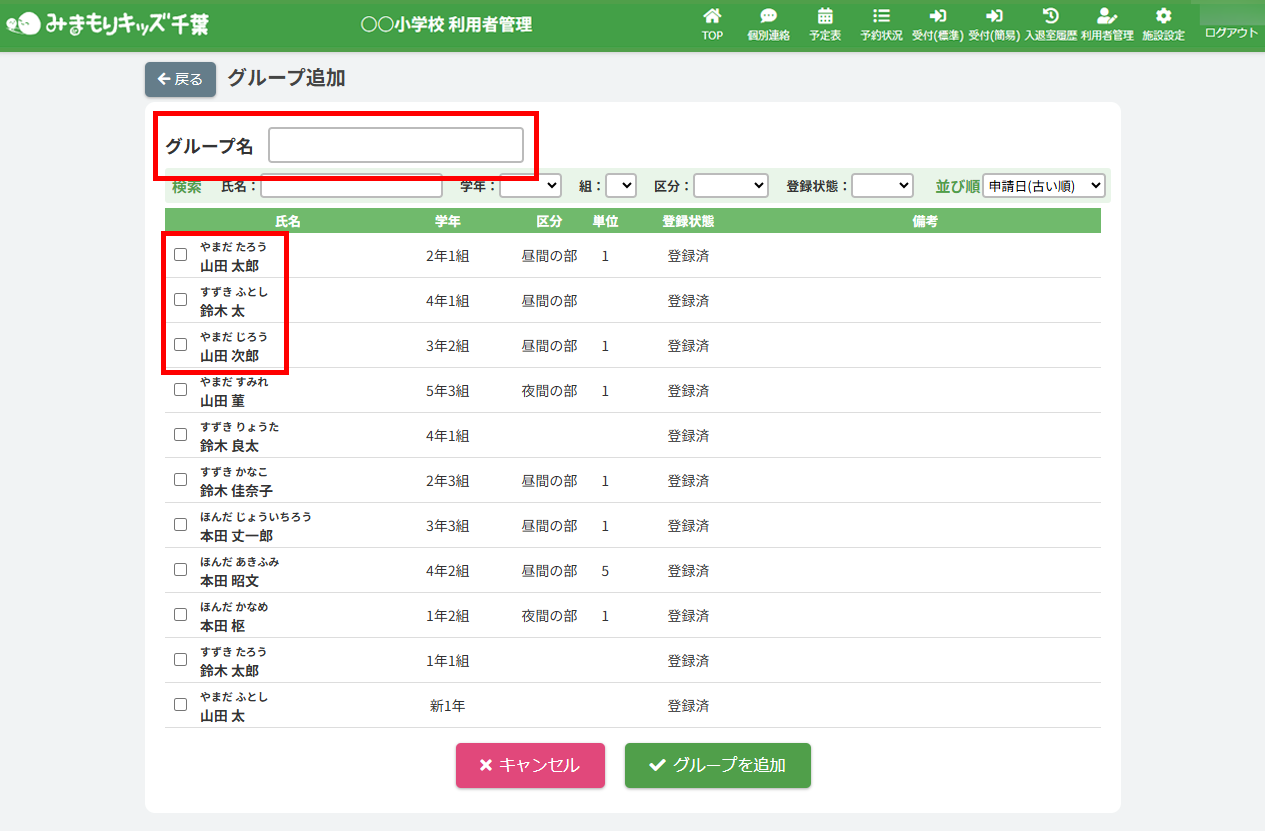Open the 予定表 calendar icon
1265x831 pixels.
tap(825, 17)
